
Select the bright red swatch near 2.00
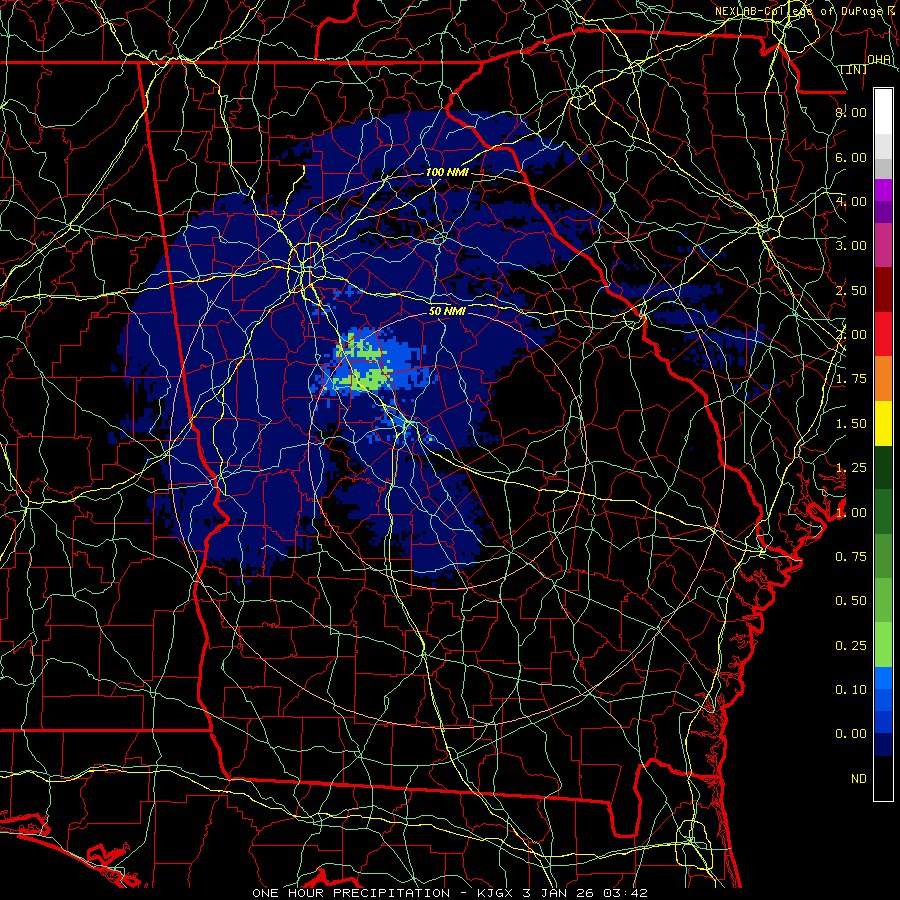click(883, 334)
